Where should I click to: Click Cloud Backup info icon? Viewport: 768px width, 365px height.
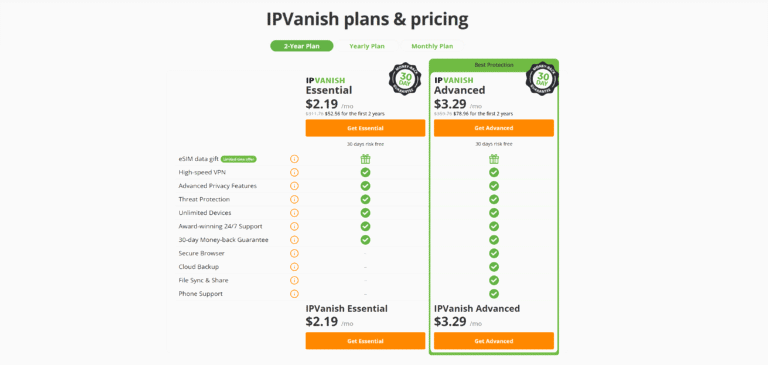pyautogui.click(x=294, y=267)
